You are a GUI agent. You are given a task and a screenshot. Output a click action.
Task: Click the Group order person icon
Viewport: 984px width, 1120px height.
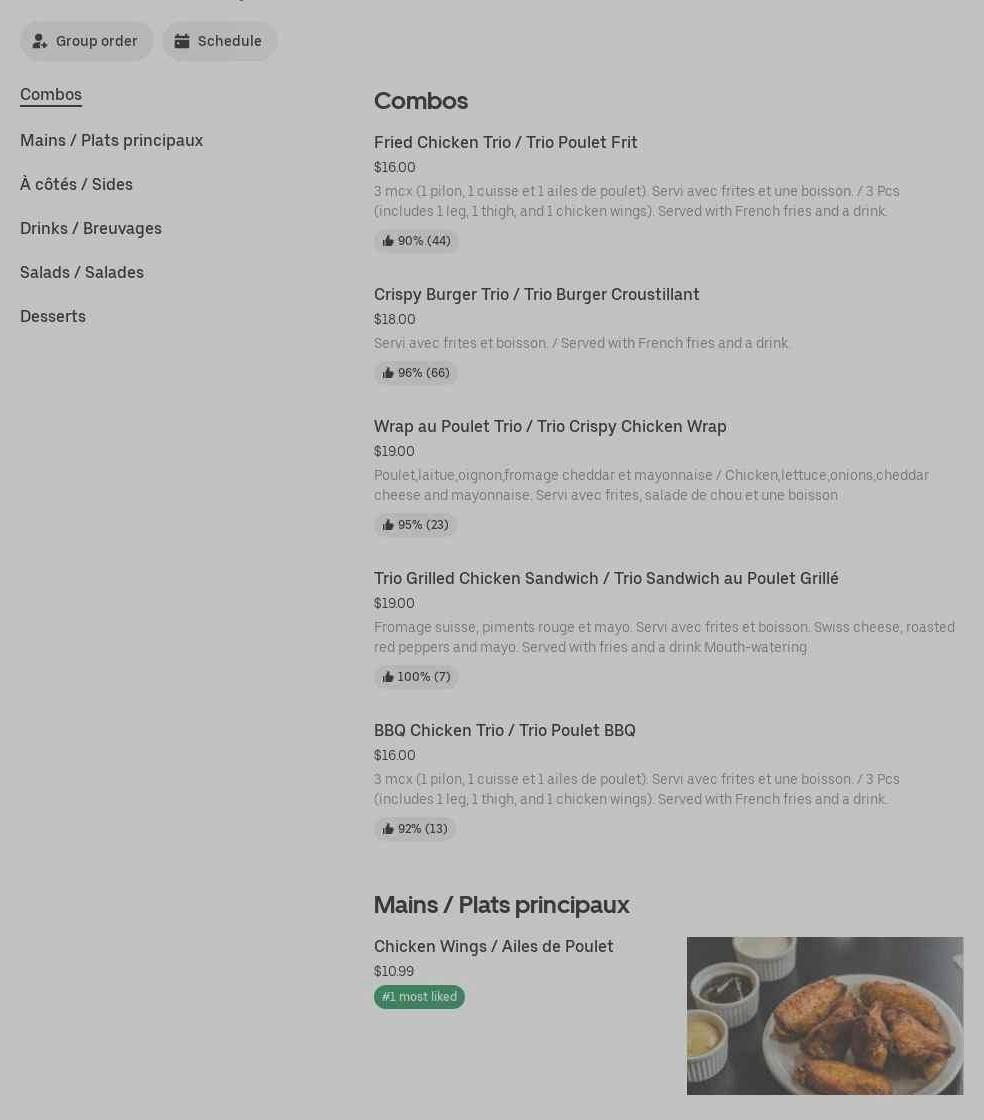(x=40, y=41)
